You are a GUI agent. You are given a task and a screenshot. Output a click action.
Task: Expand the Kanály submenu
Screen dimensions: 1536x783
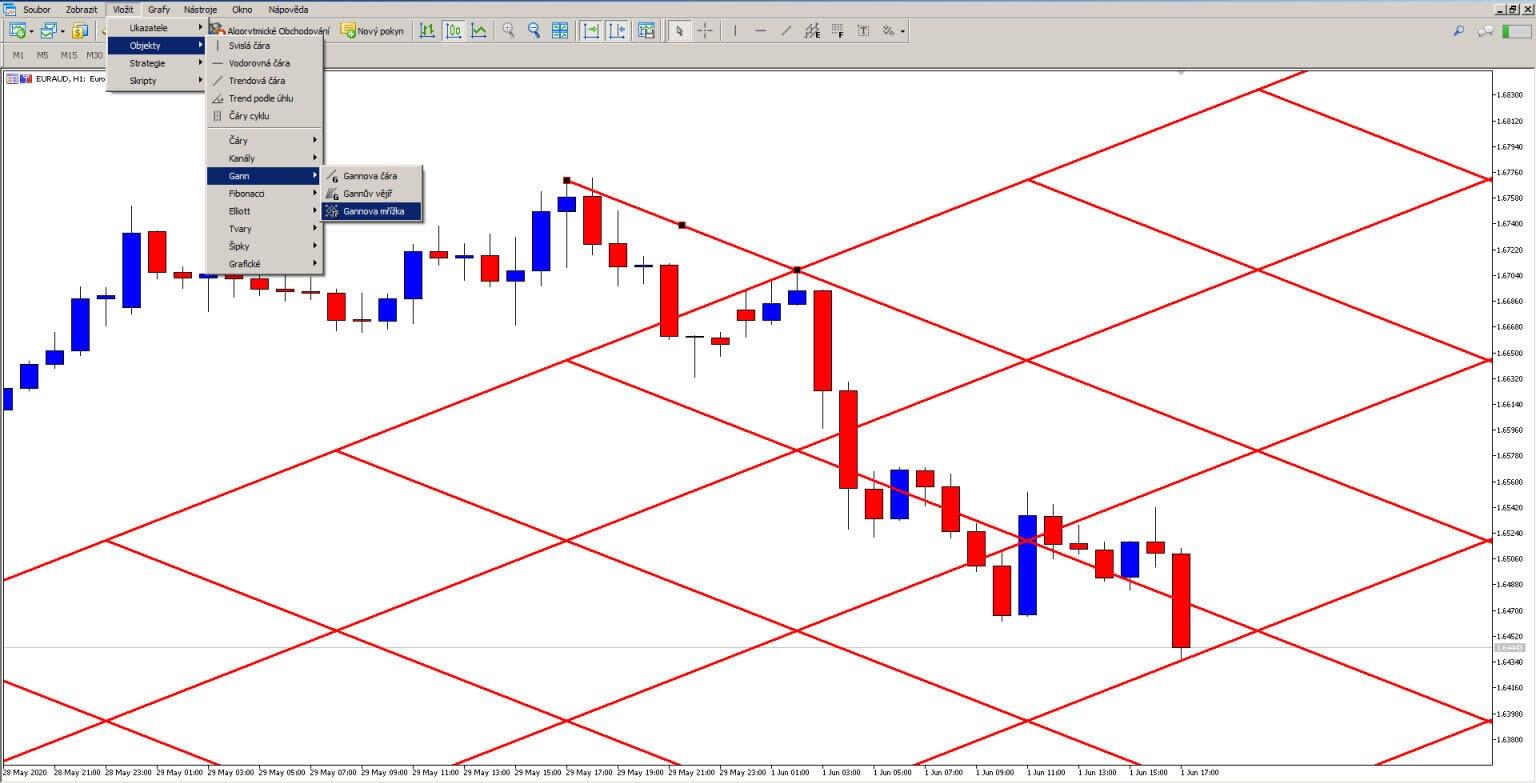click(264, 158)
